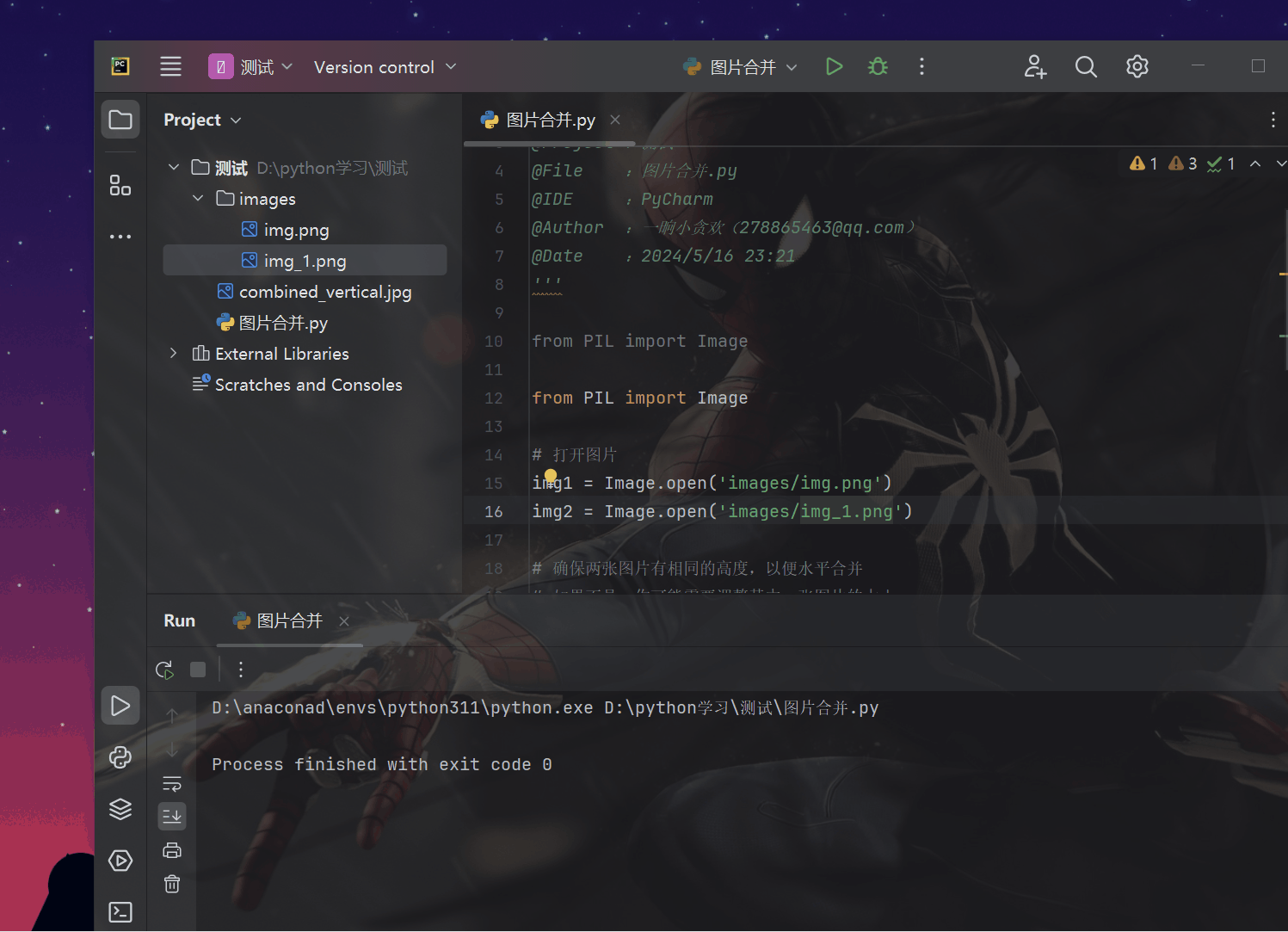Viewport: 1288px width, 932px height.
Task: Select the Run tool window title
Action: 180,620
